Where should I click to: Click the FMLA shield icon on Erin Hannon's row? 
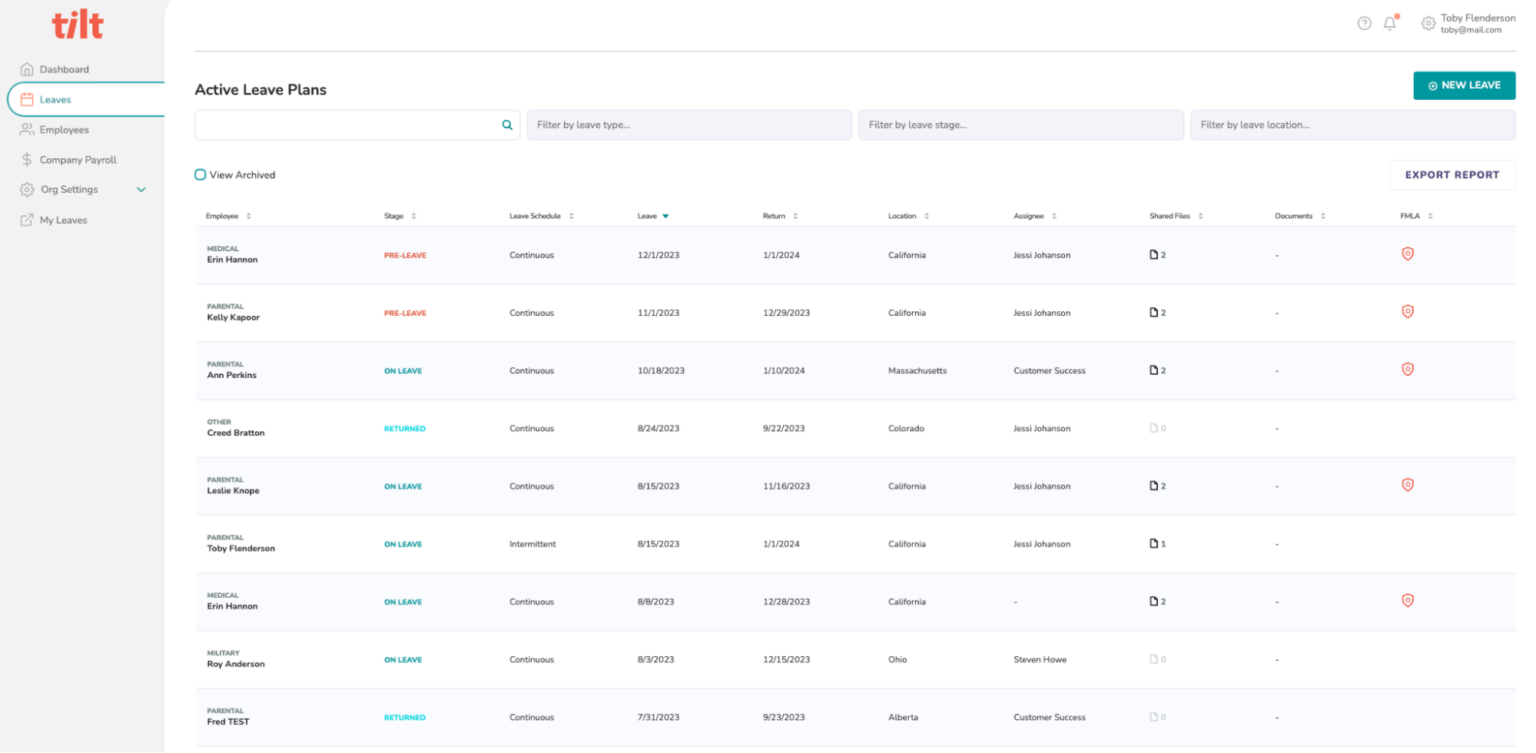1407,254
